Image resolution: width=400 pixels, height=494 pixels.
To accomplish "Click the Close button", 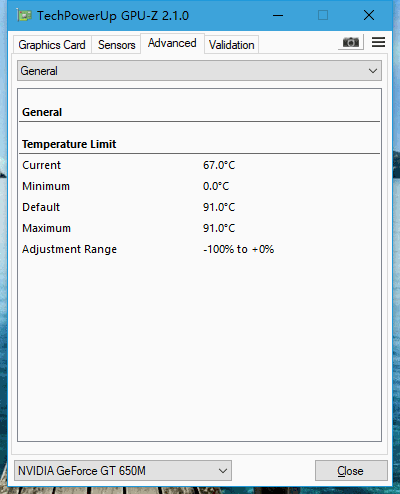I will pyautogui.click(x=351, y=471).
